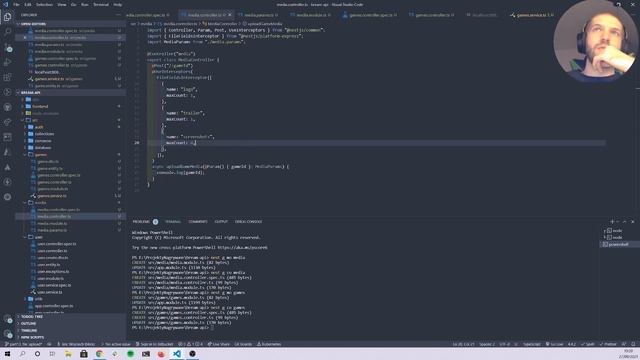This screenshot has width=640, height=360.
Task: Click the Kubernetes status bar item
Action: pyautogui.click(x=269, y=344)
